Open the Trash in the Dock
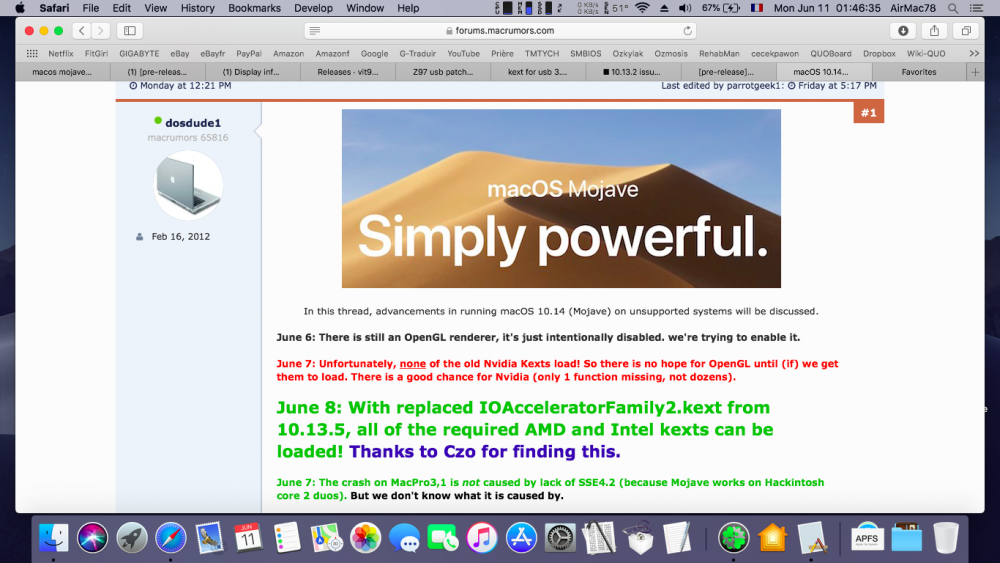The image size is (1000, 563). coord(946,537)
